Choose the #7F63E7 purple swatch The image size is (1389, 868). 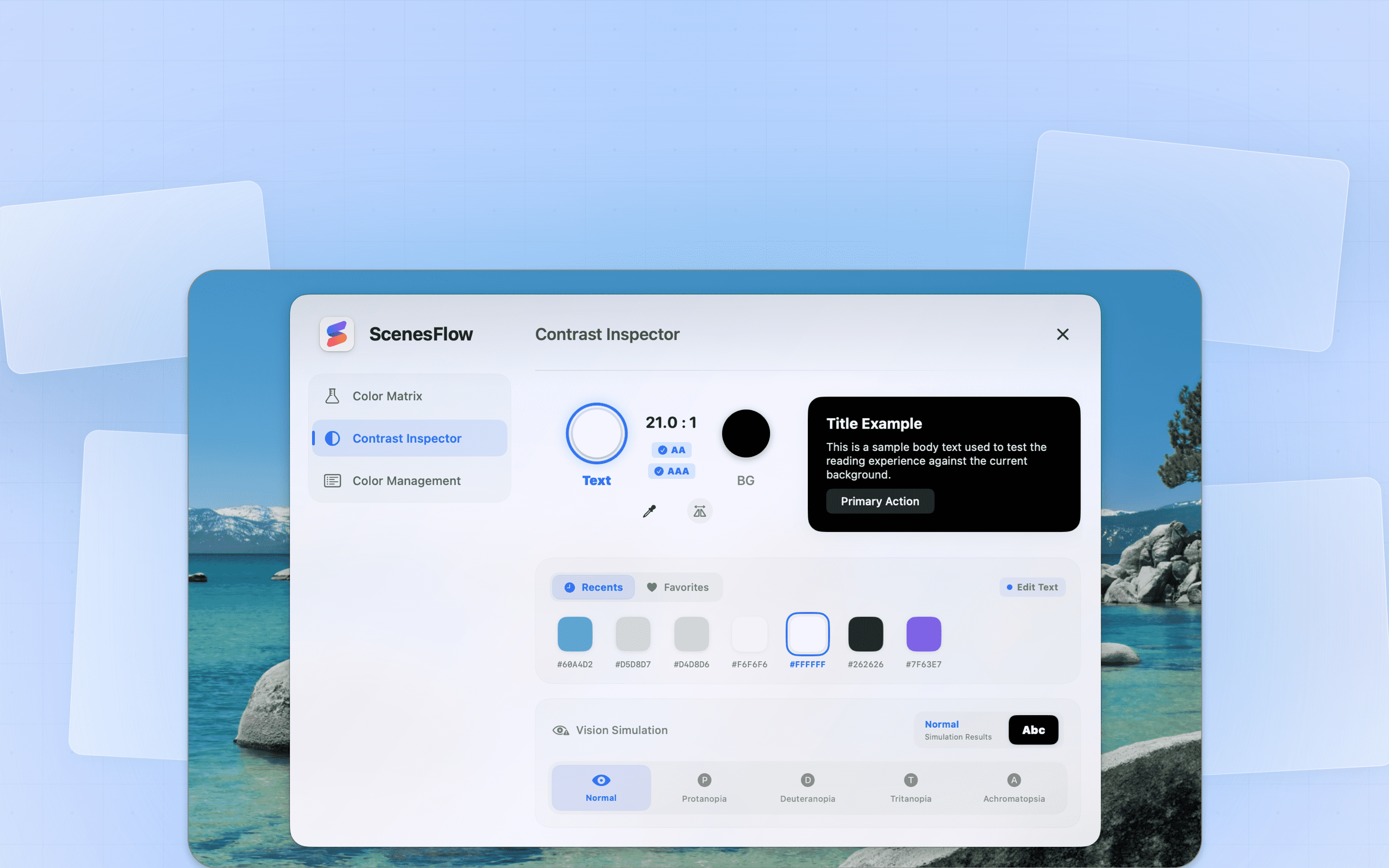click(x=924, y=634)
